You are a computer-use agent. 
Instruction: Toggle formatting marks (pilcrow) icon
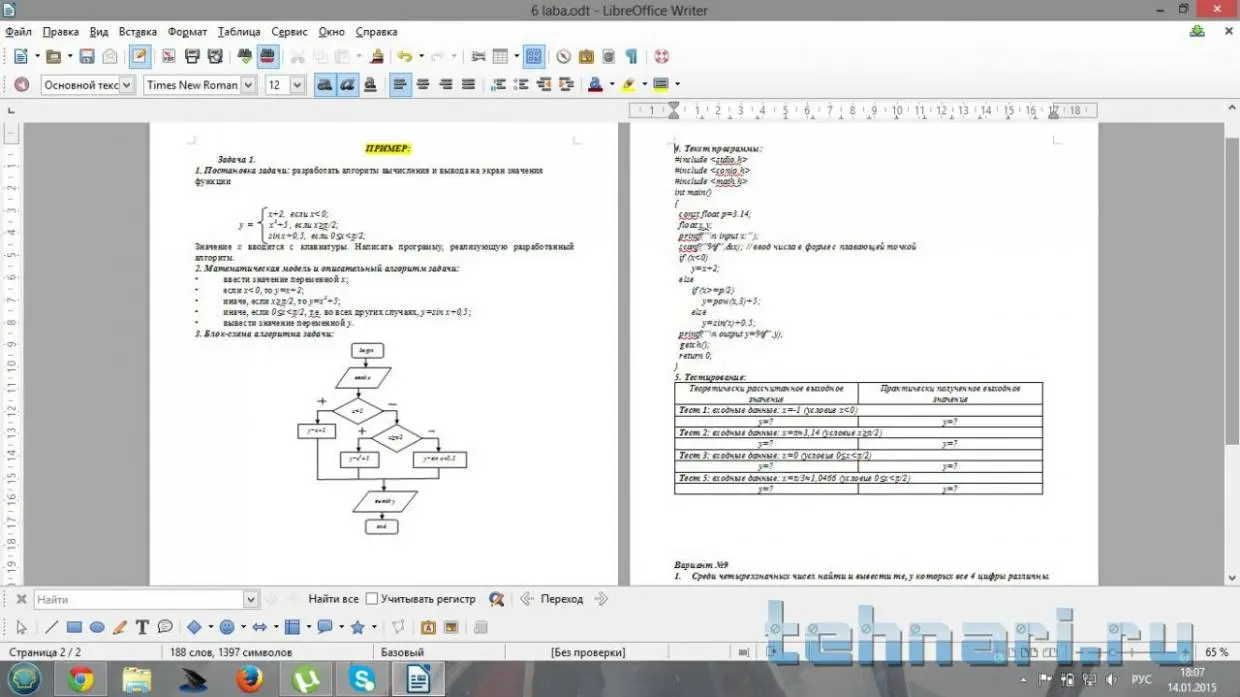(631, 57)
